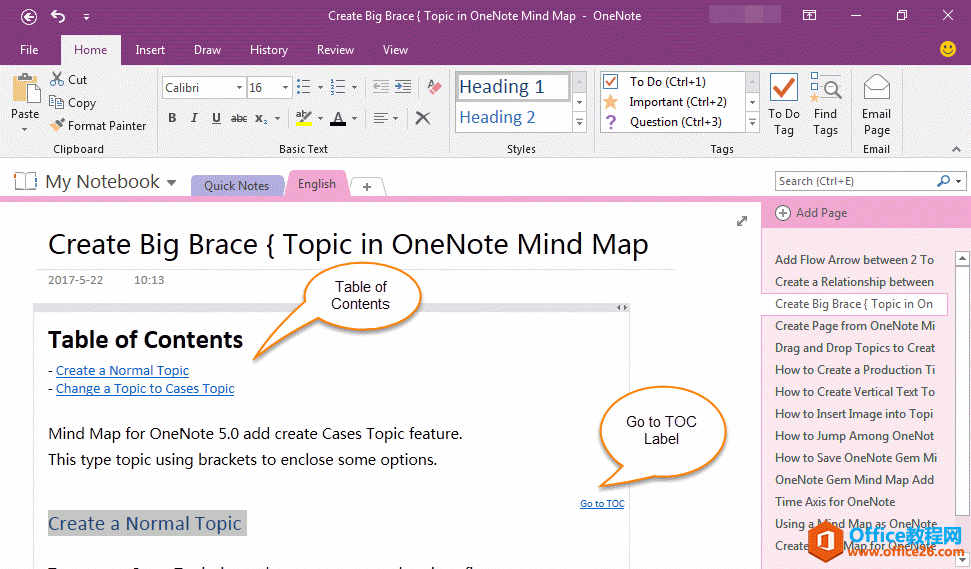Expand the My Notebook dropdown list
971x569 pixels.
[x=171, y=183]
